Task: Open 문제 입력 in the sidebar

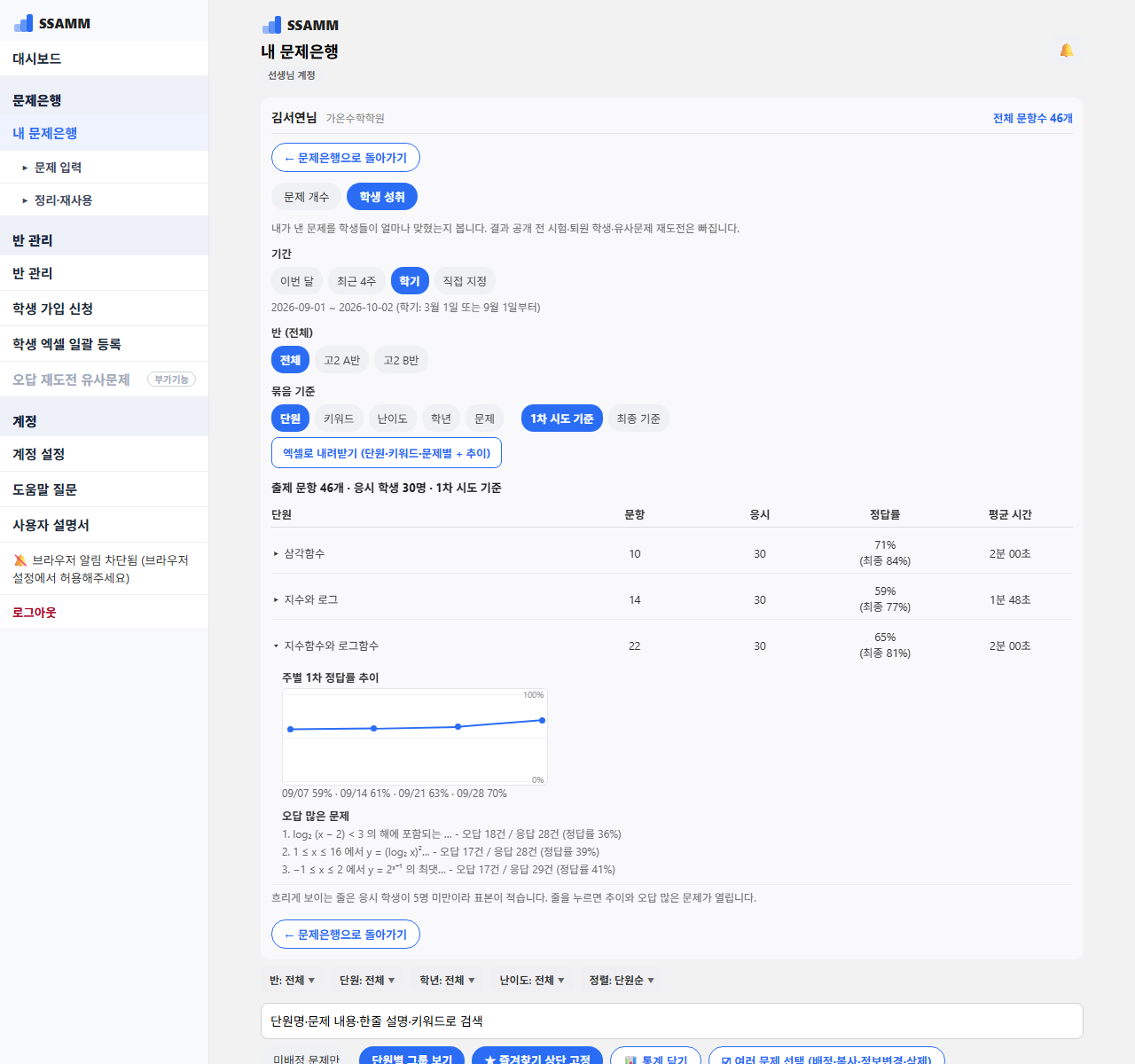Action: [x=104, y=167]
